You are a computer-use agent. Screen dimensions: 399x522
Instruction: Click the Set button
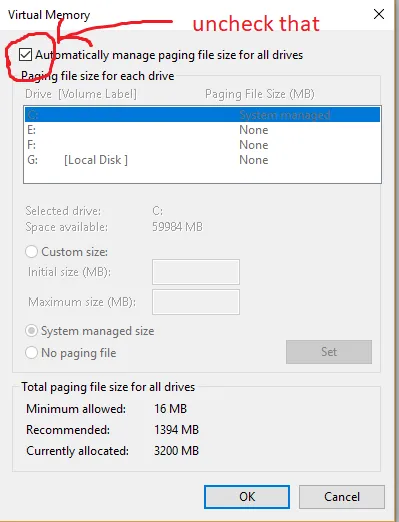point(329,352)
